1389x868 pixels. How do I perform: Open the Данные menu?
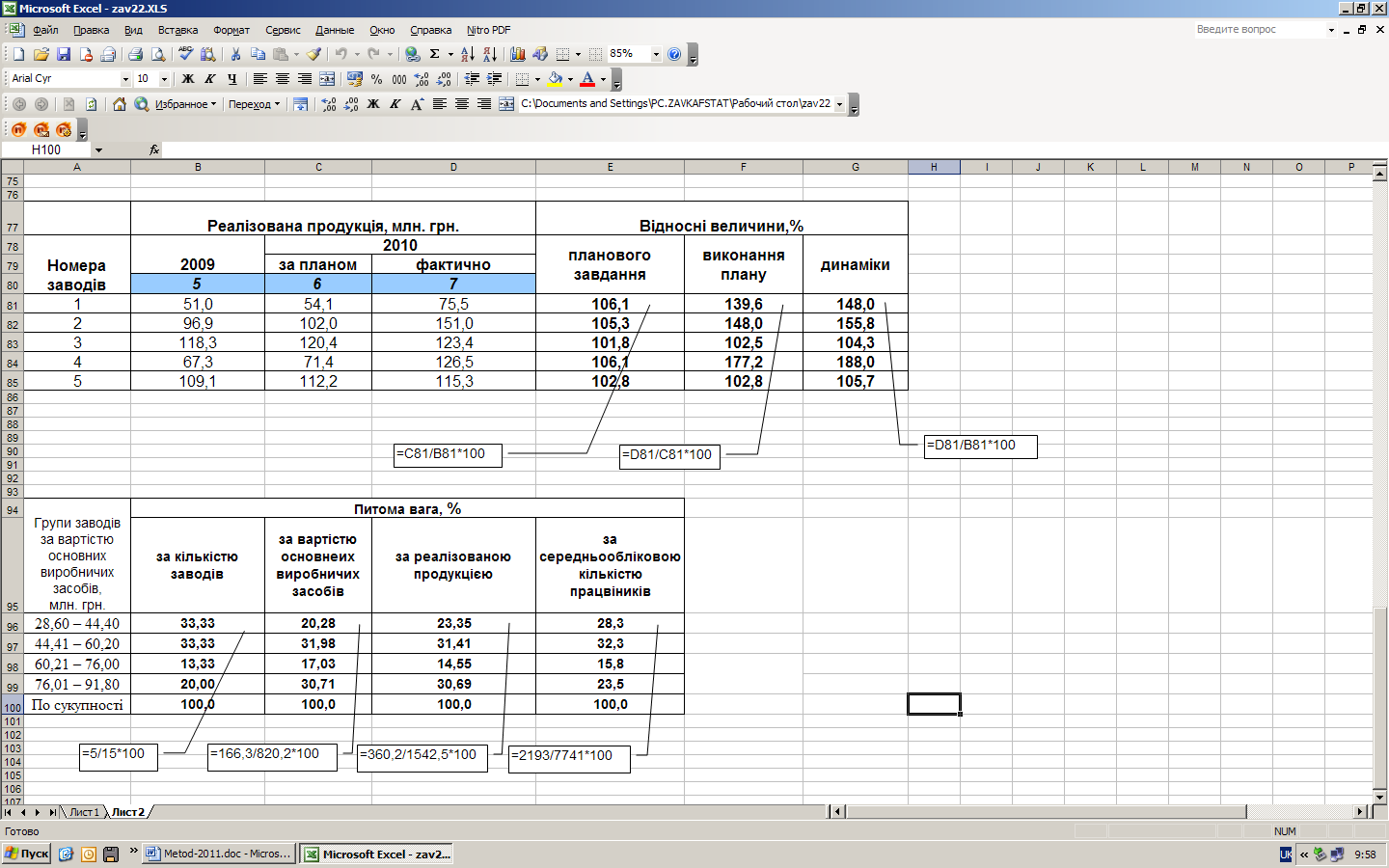click(335, 30)
